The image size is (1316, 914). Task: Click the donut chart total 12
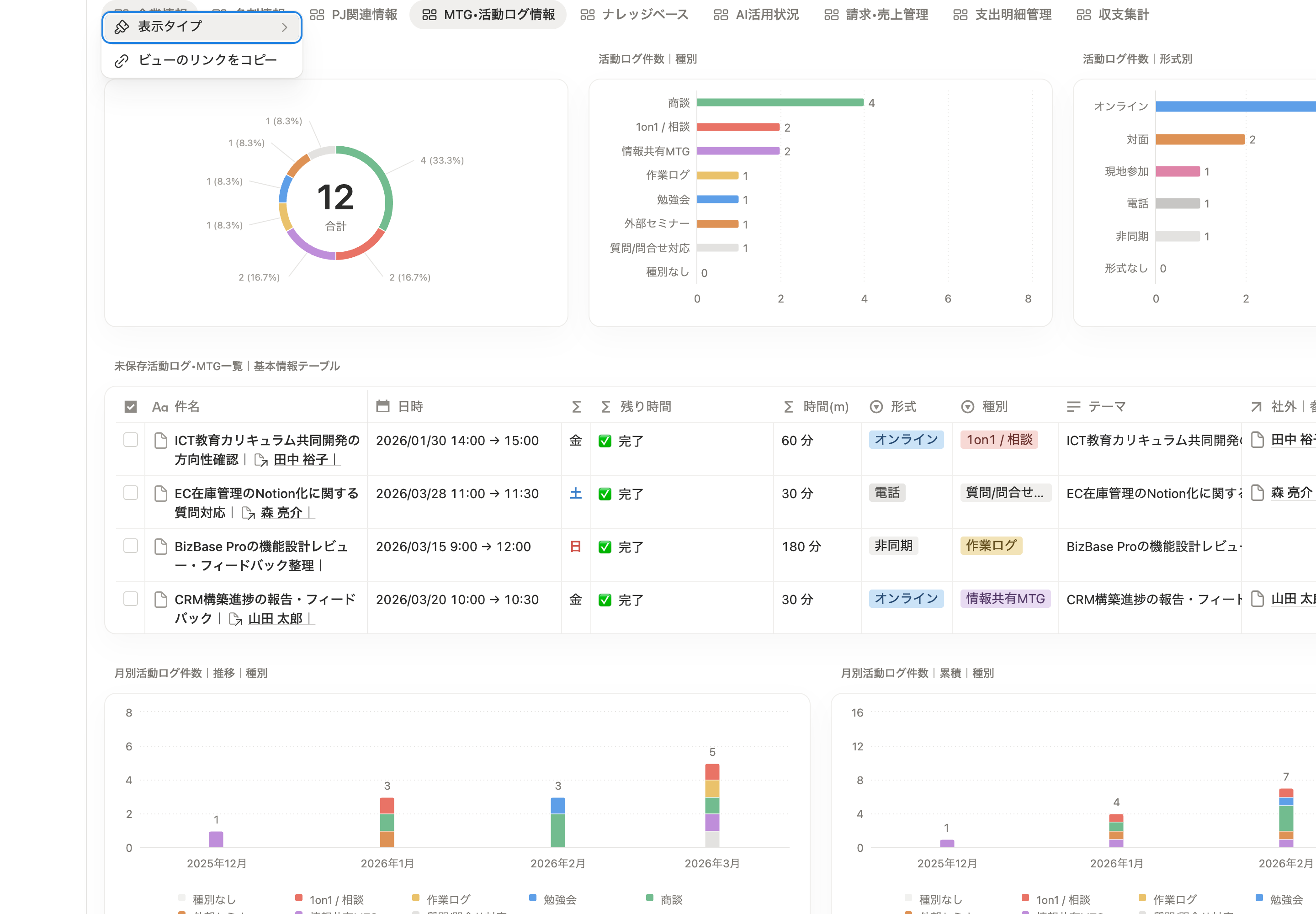pos(335,197)
